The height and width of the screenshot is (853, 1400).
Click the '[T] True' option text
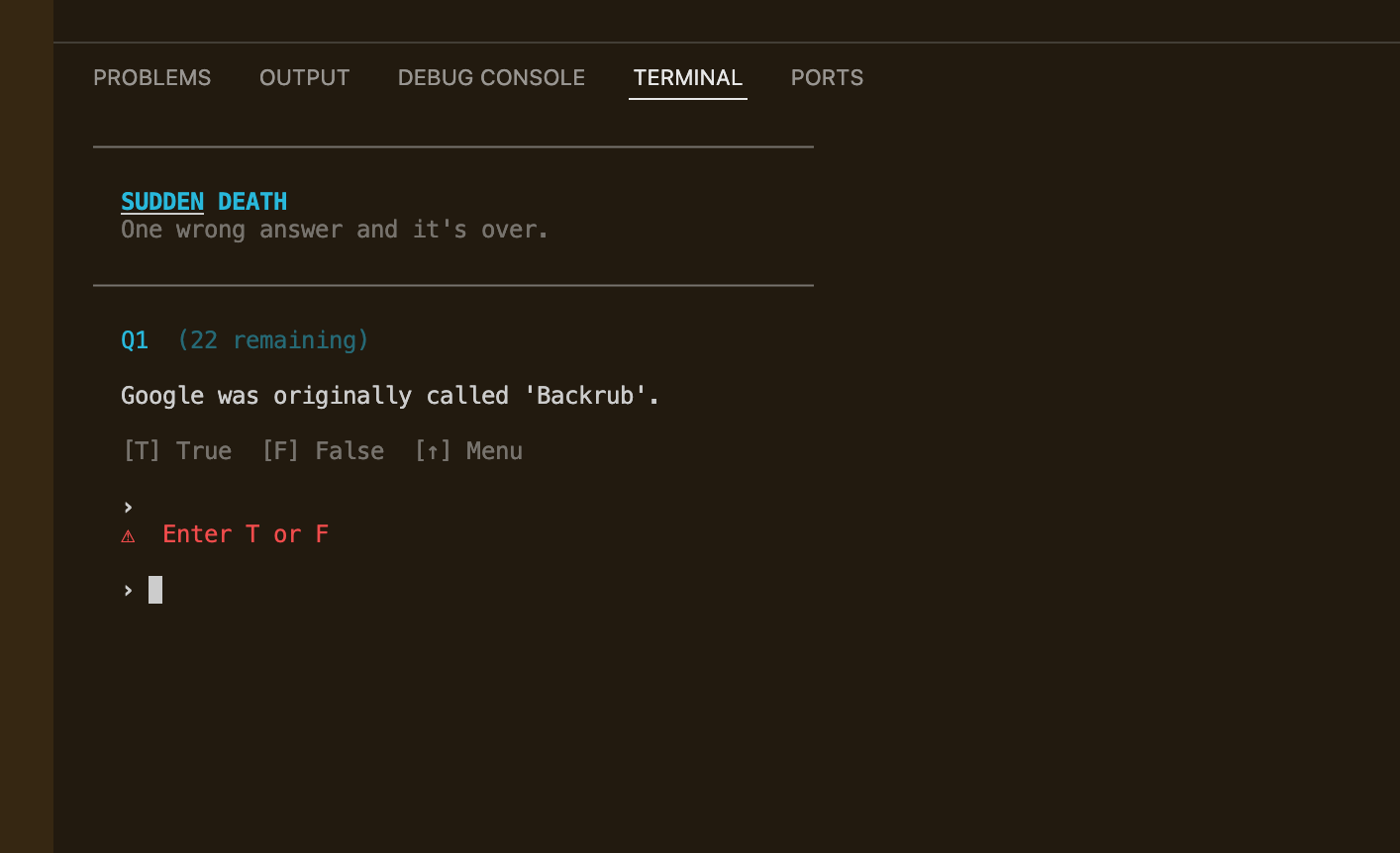[x=177, y=451]
